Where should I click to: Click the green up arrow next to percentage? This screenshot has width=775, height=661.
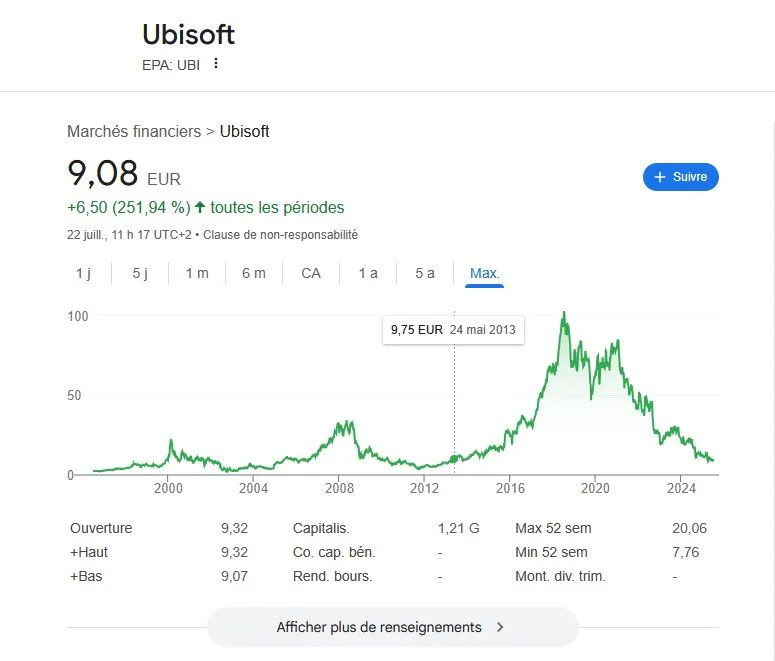coord(200,207)
